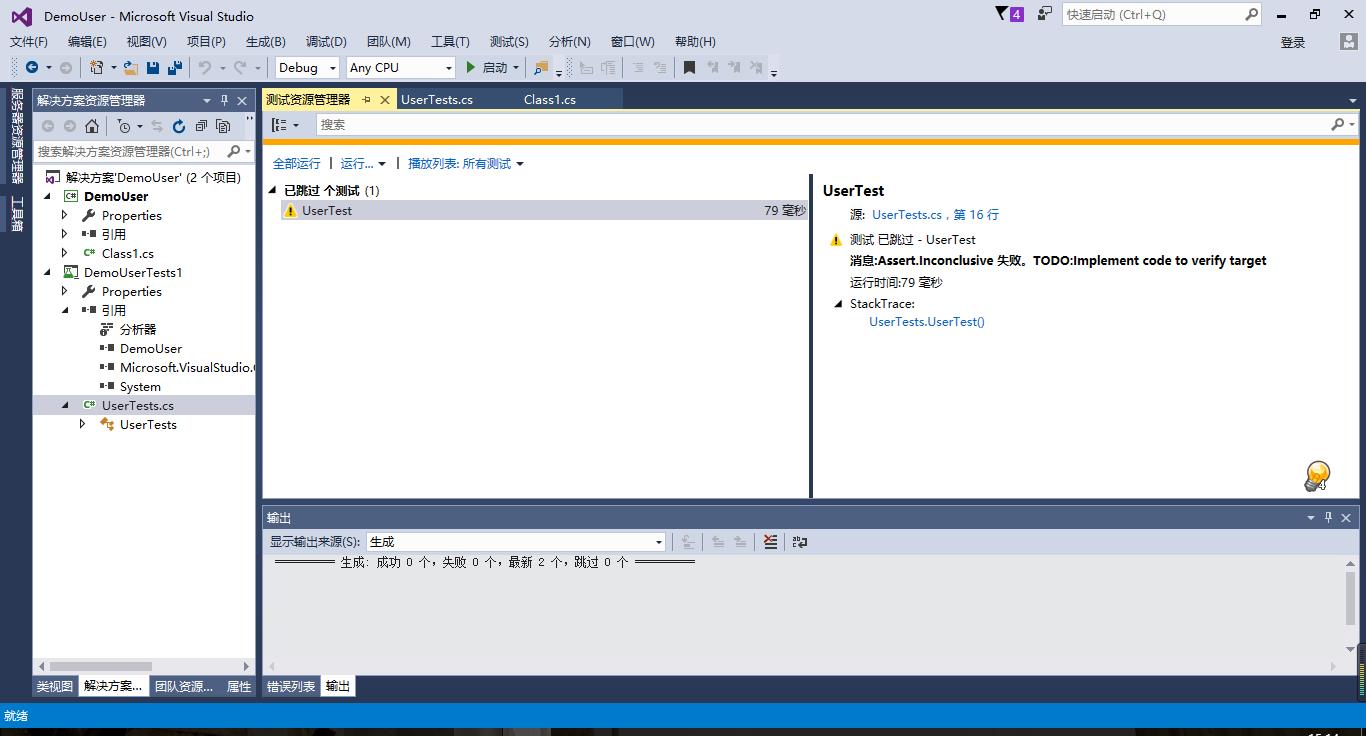Screen dimensions: 1366x736
Task: Click the Home icon in Solution Explorer
Action: coord(92,126)
